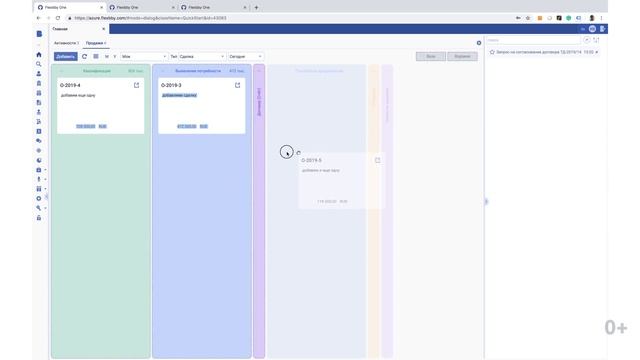Collapse the right panel with its edge handle
The width and height of the screenshot is (640, 360).
coord(486,201)
